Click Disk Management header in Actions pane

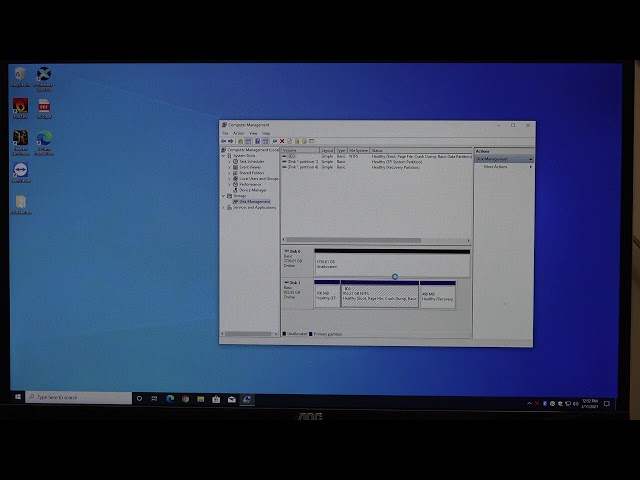click(504, 159)
